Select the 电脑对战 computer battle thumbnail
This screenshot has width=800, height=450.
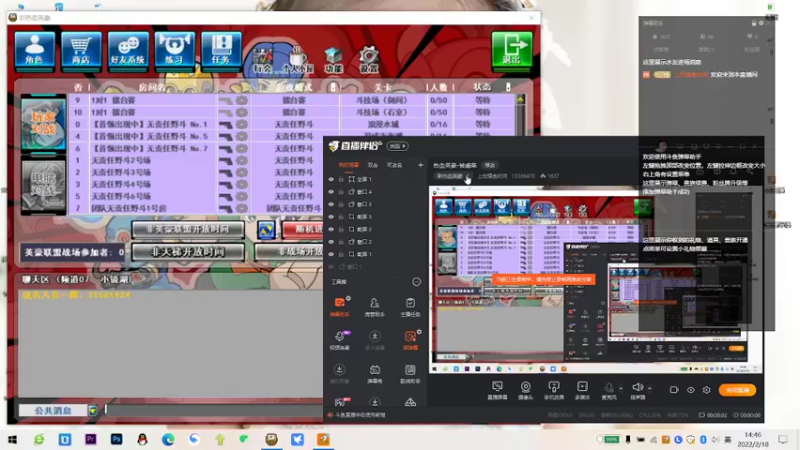pos(43,185)
